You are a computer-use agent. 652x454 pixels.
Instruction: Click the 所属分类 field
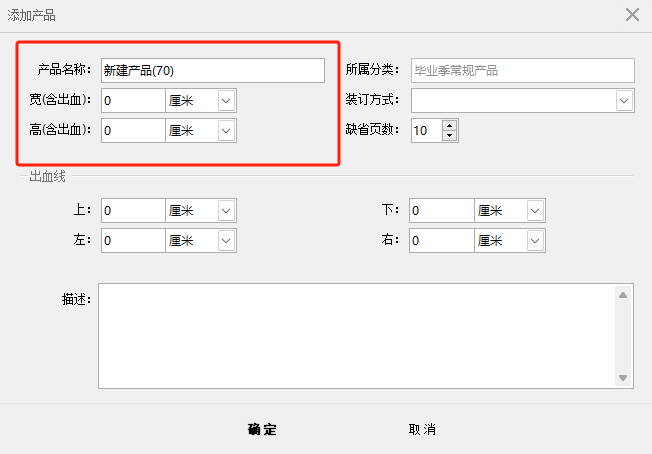(x=523, y=70)
